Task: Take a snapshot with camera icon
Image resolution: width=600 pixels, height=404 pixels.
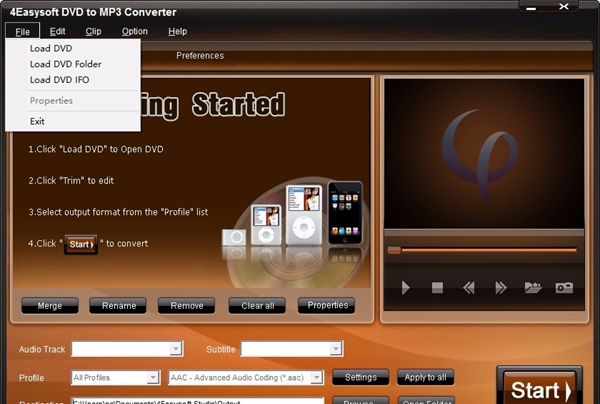Action: [x=564, y=287]
